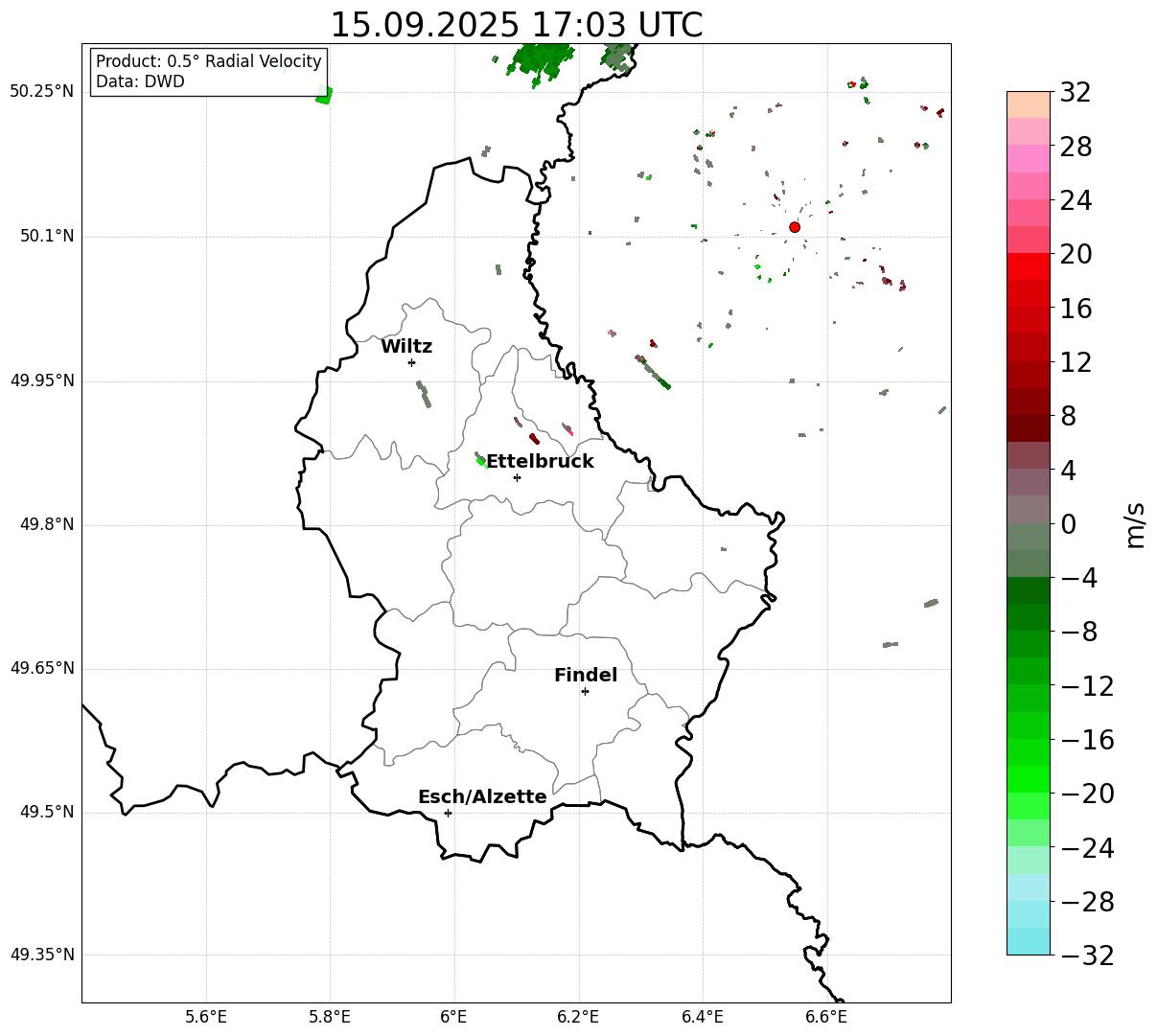Click the Esch/Alzette city label
The width and height of the screenshot is (1157, 1036).
(x=482, y=797)
